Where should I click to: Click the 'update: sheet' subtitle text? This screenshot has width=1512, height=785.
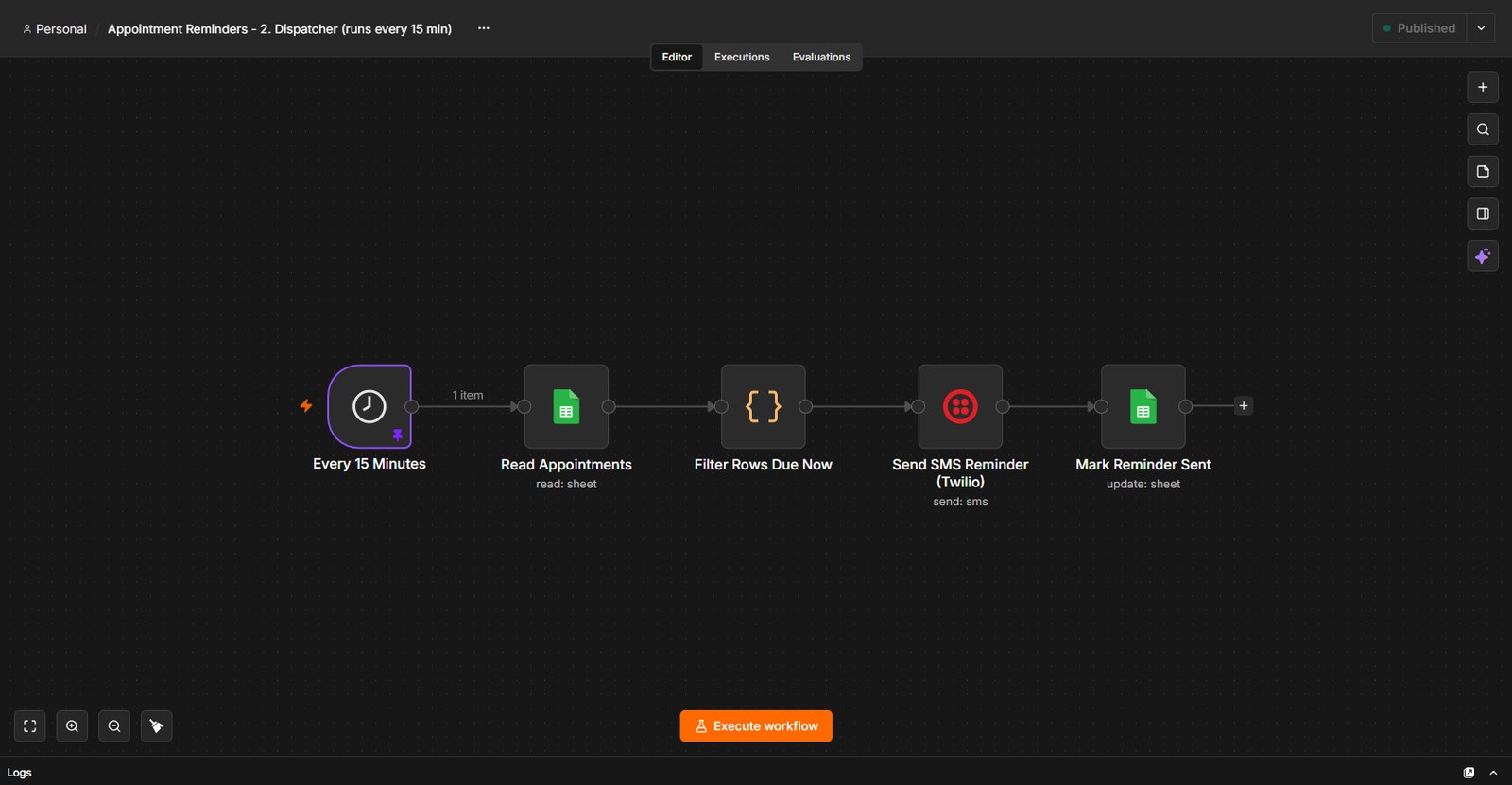pos(1143,484)
